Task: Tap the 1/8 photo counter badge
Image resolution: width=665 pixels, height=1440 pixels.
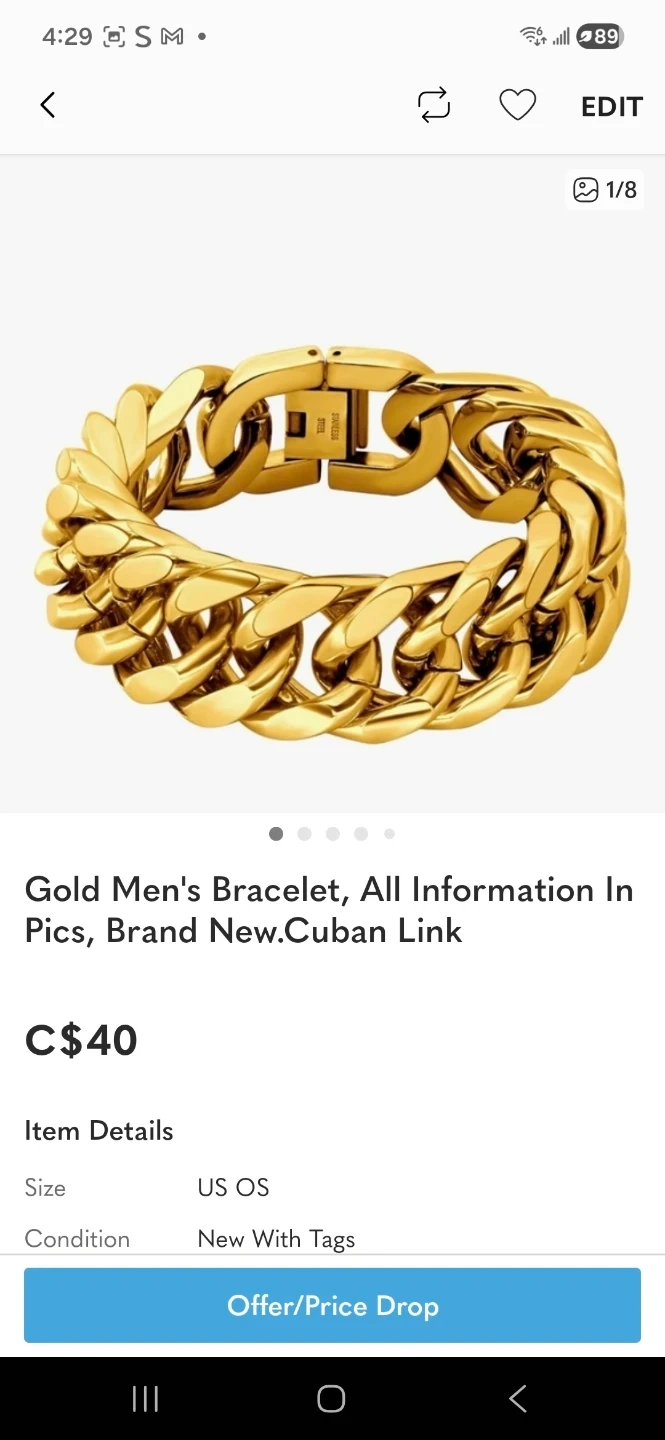Action: point(604,189)
